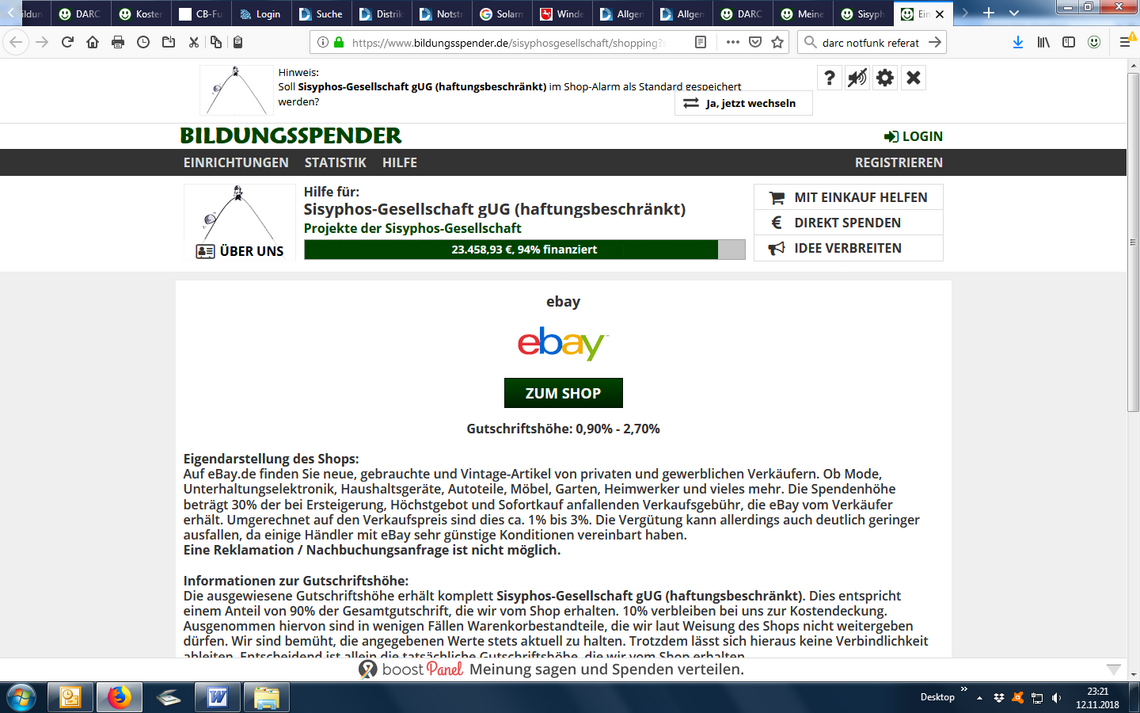1140x713 pixels.
Task: Open the Firefox hamburger menu
Action: pos(1125,42)
